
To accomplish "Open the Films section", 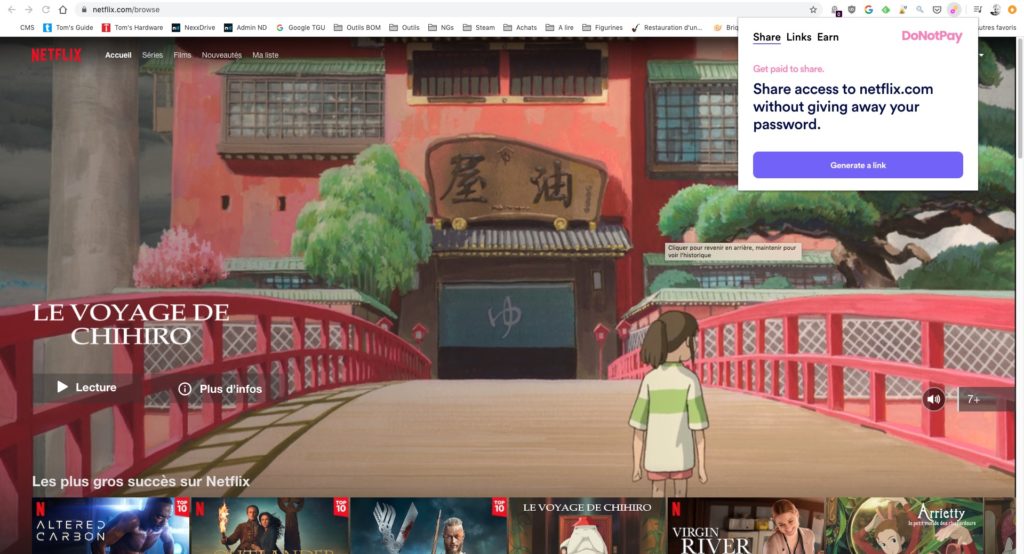I will click(x=182, y=55).
